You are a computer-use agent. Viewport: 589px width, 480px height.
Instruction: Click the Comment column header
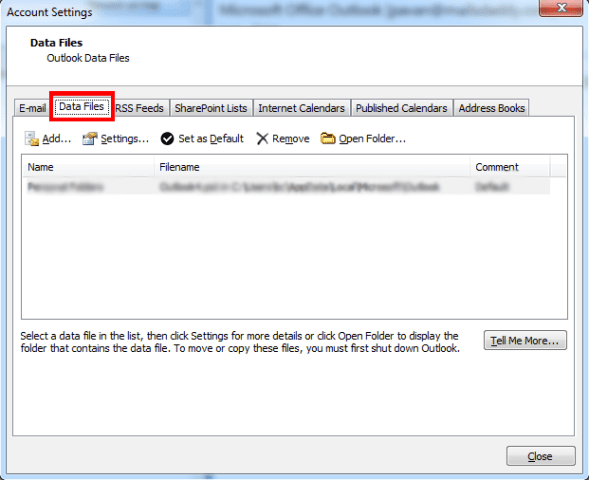point(510,167)
